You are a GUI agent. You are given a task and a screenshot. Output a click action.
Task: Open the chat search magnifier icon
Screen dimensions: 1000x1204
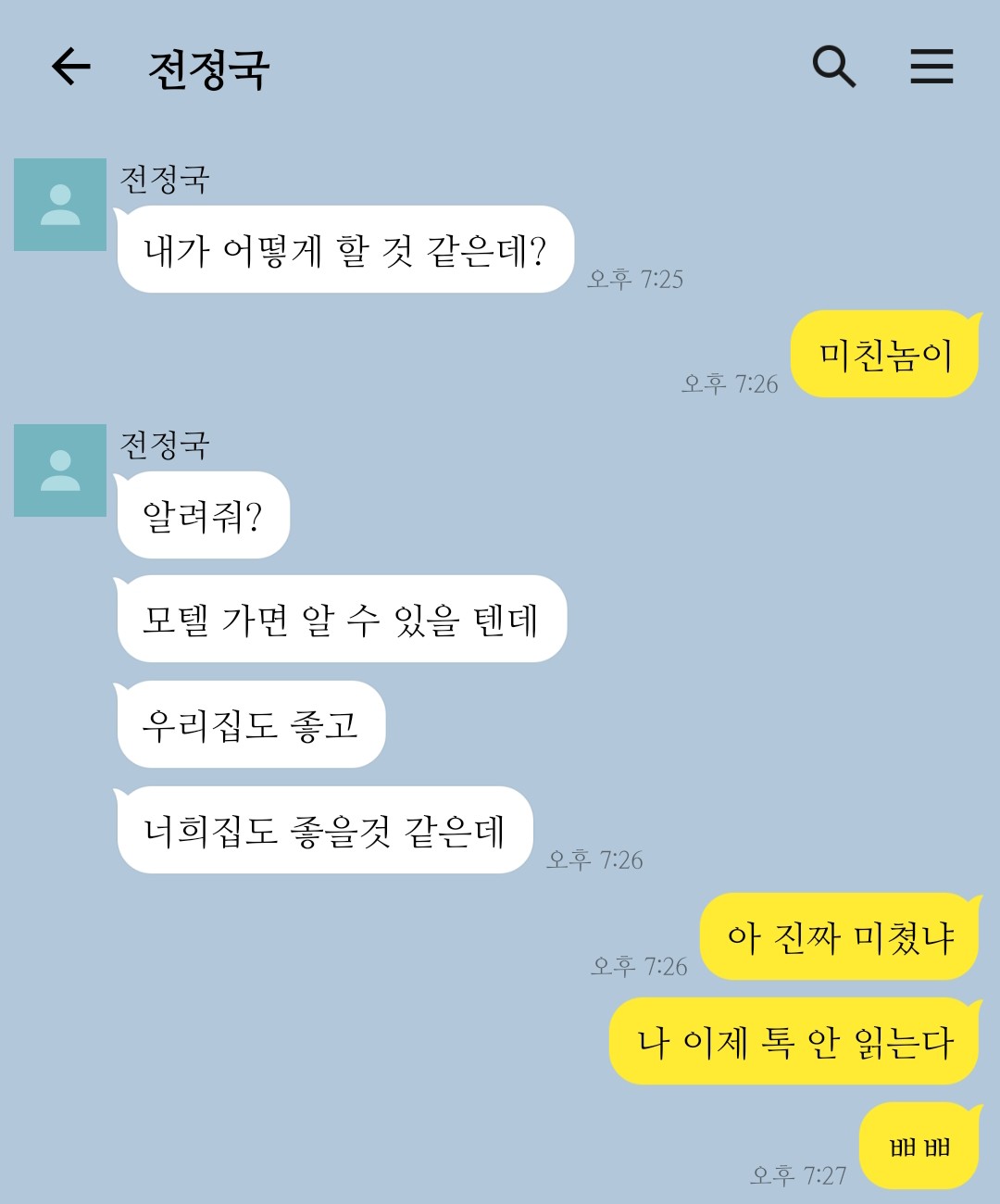coord(834,67)
